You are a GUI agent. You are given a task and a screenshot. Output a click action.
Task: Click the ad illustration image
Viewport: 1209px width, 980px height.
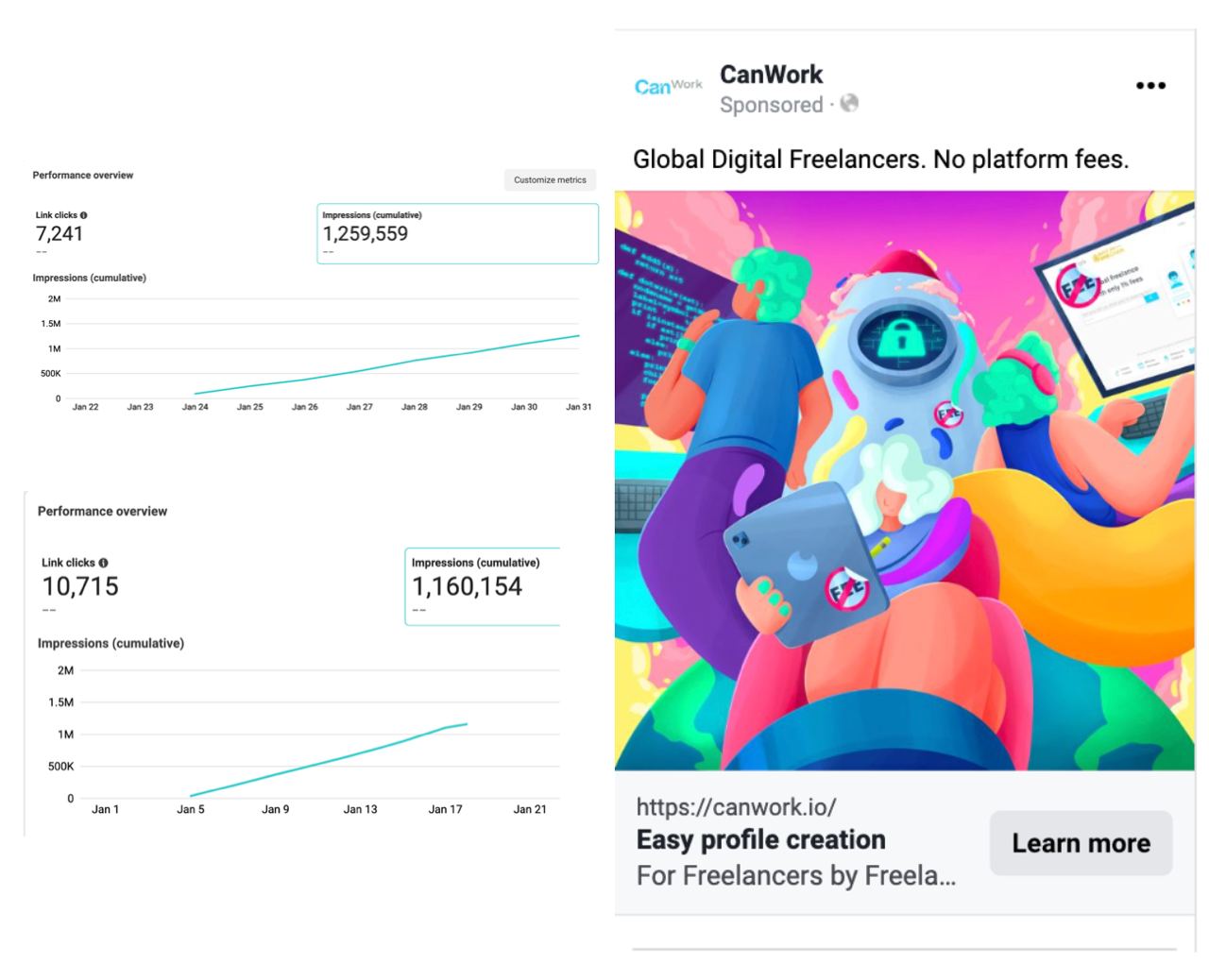904,481
